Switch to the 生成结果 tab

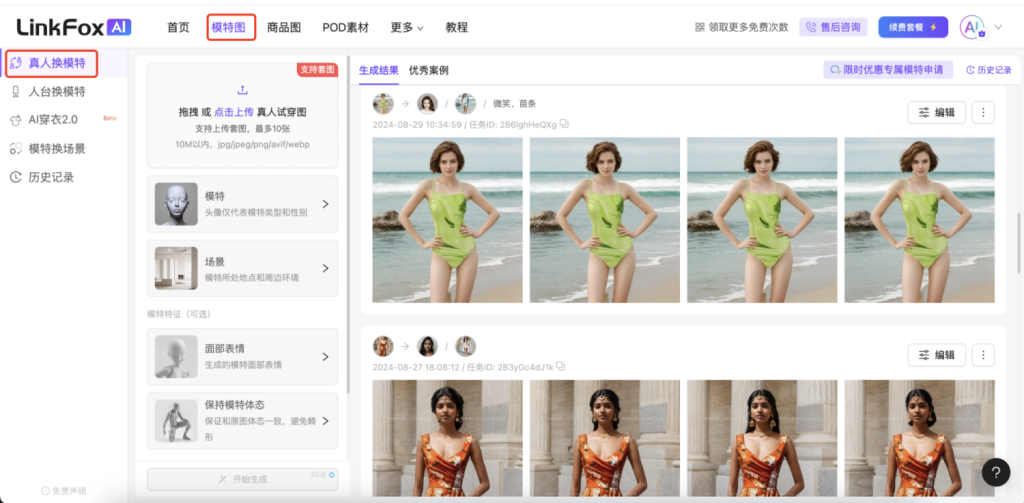pyautogui.click(x=379, y=70)
